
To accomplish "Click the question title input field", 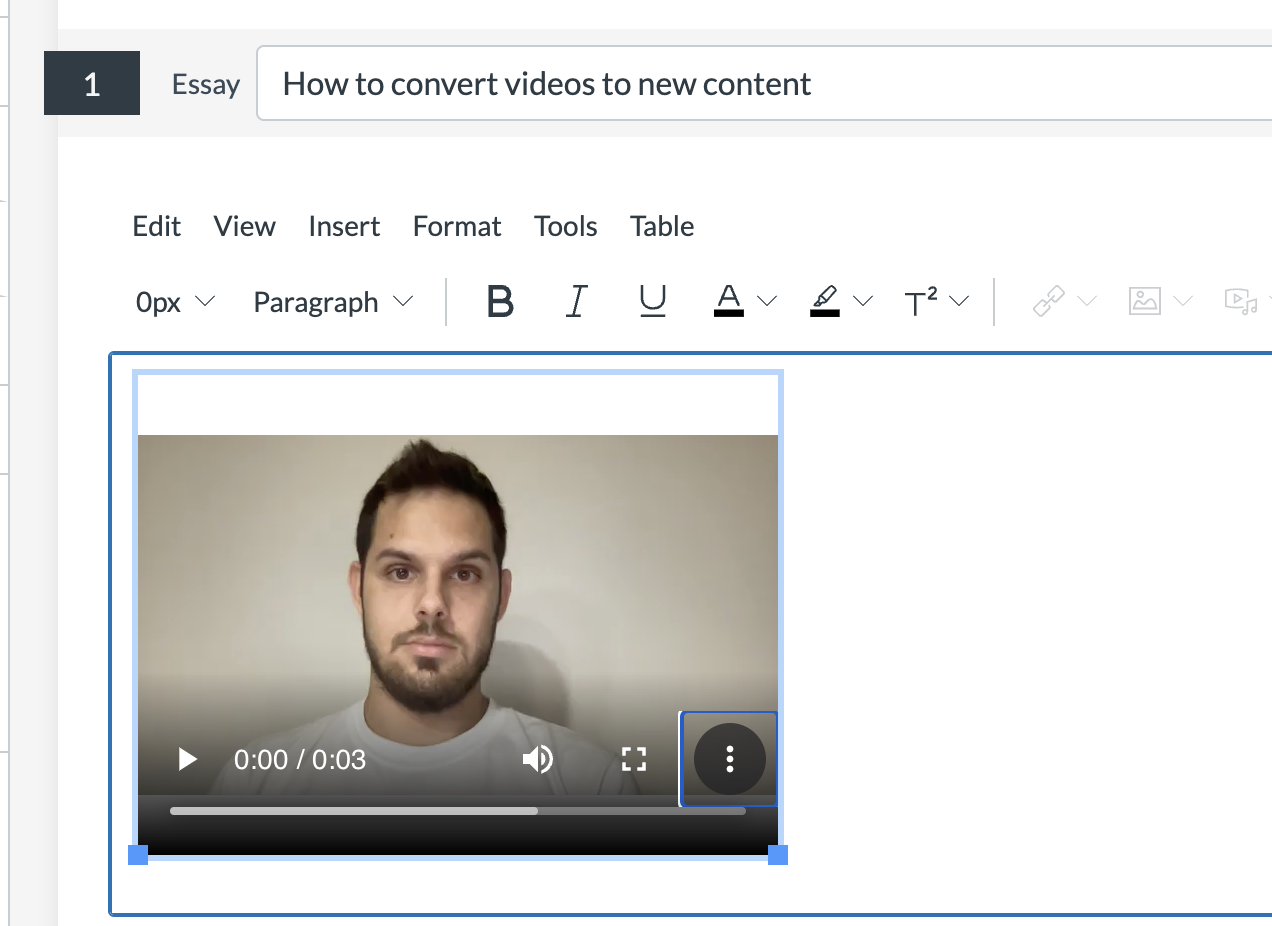I will pyautogui.click(x=764, y=83).
